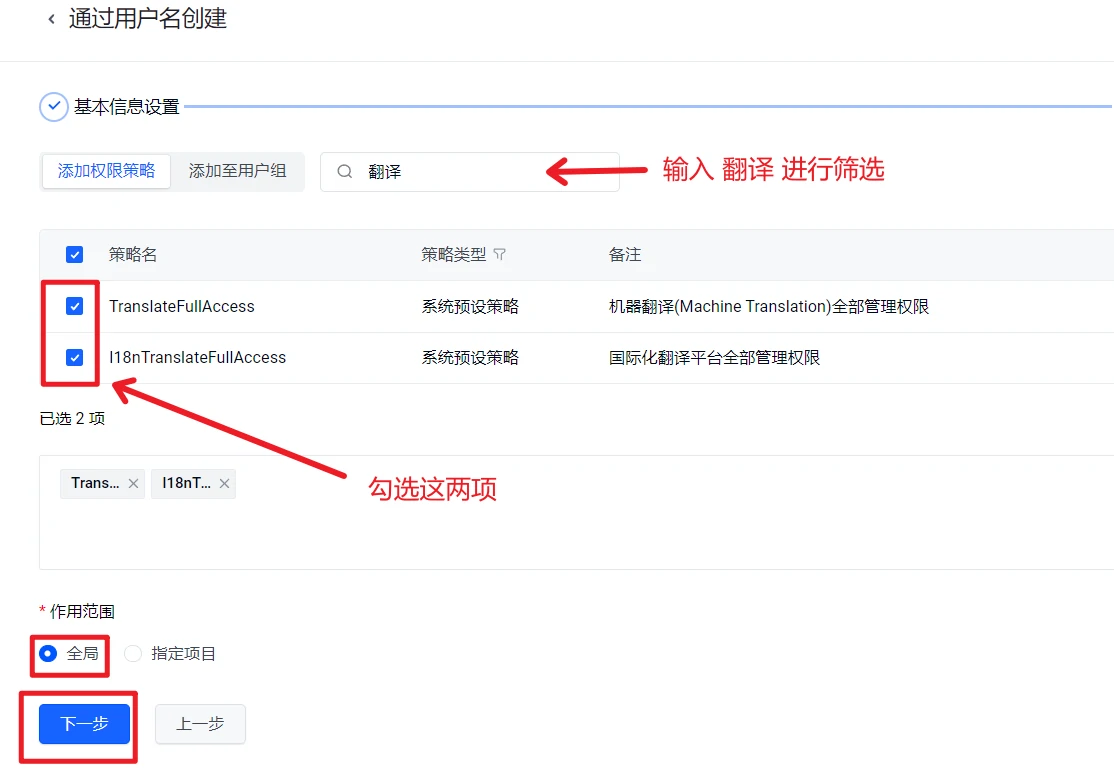The width and height of the screenshot is (1114, 776).
Task: Switch to the 添加权限策略 tab
Action: [x=106, y=171]
